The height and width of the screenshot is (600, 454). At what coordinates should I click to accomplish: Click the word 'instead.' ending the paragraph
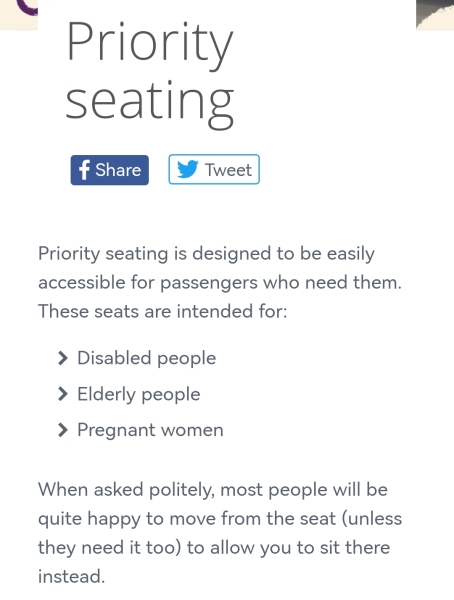coord(72,576)
